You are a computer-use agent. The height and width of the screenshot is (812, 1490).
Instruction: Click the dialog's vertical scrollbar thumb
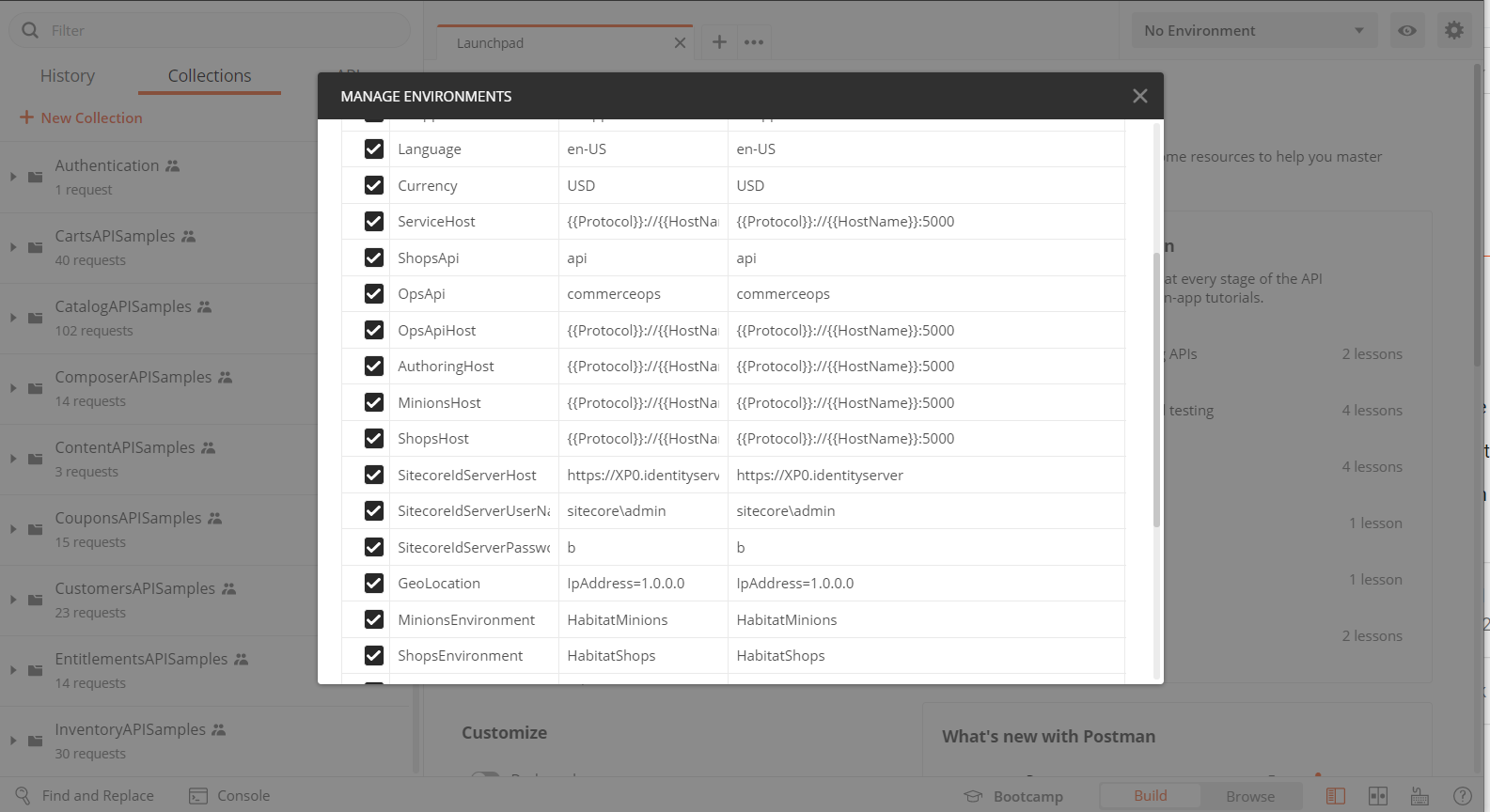click(1156, 390)
